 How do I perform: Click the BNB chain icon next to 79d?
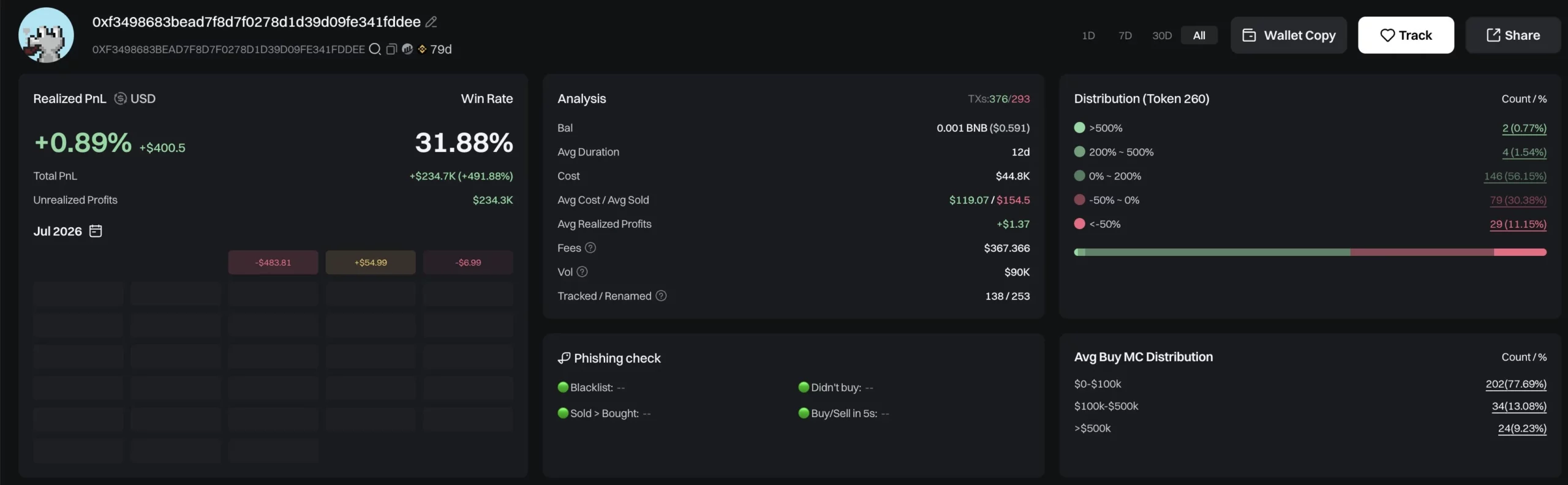422,49
